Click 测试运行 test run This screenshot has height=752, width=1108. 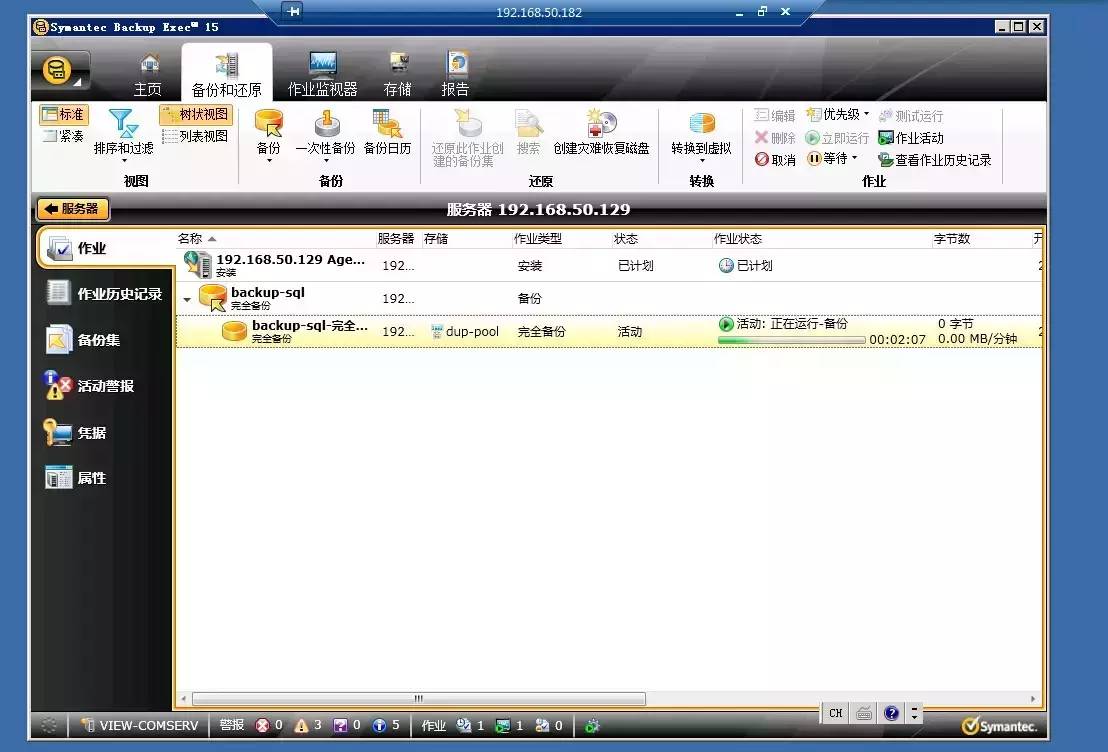coord(911,116)
